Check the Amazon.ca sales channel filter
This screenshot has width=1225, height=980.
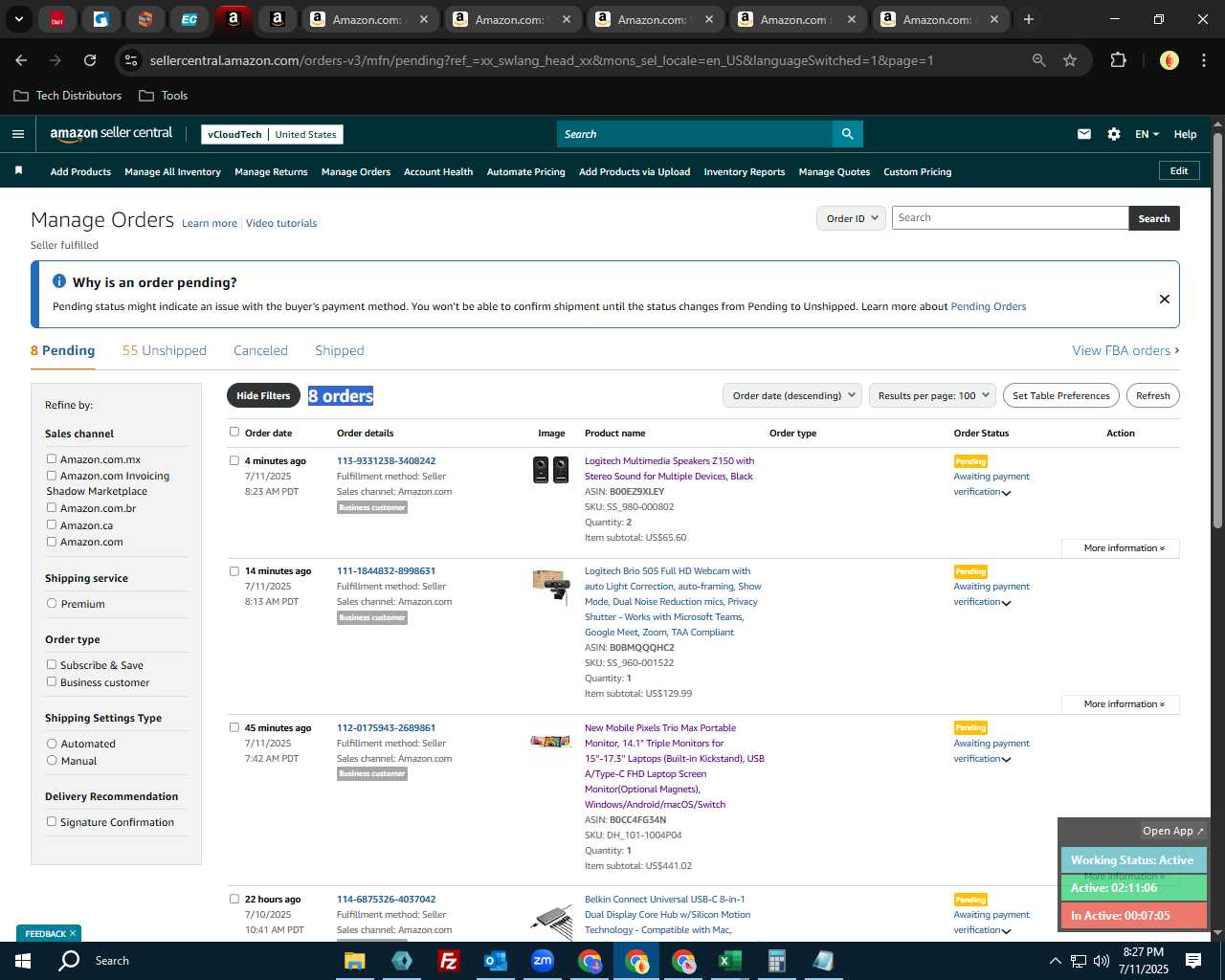point(52,524)
